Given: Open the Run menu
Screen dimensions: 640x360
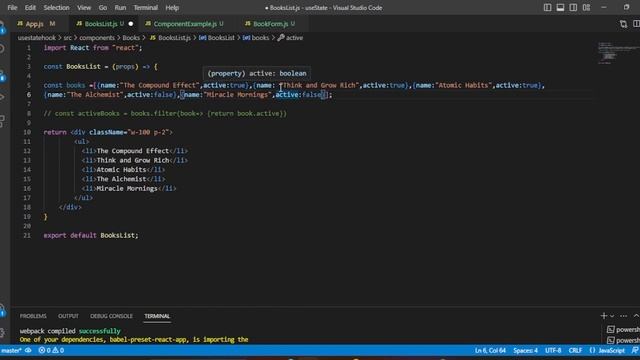Looking at the screenshot, I should (x=120, y=7).
